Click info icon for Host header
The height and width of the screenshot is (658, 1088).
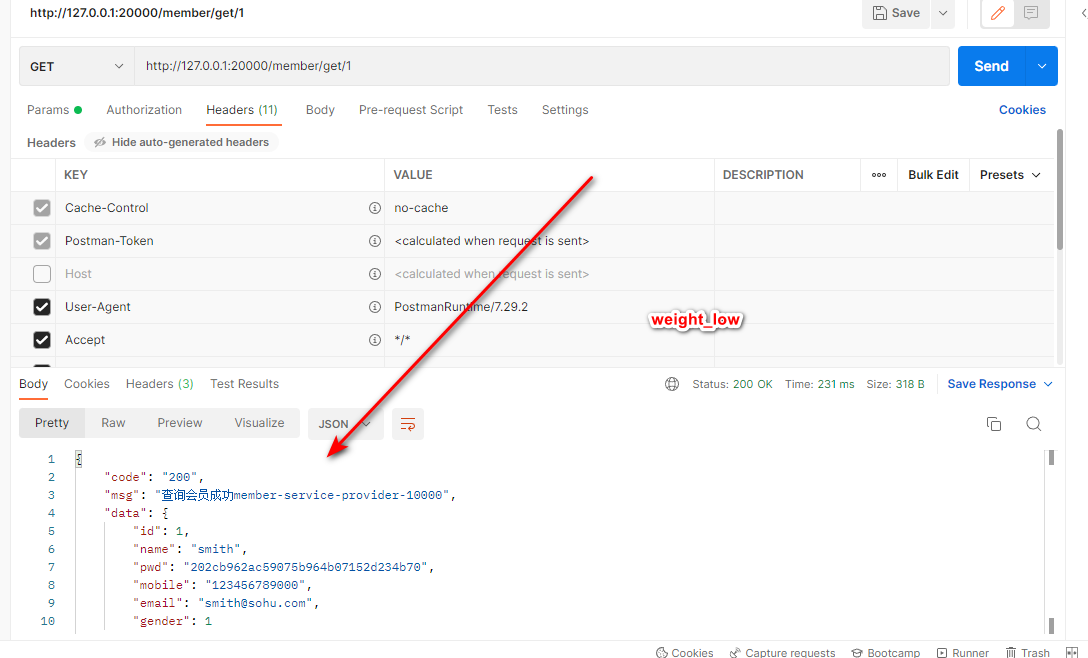pyautogui.click(x=375, y=274)
